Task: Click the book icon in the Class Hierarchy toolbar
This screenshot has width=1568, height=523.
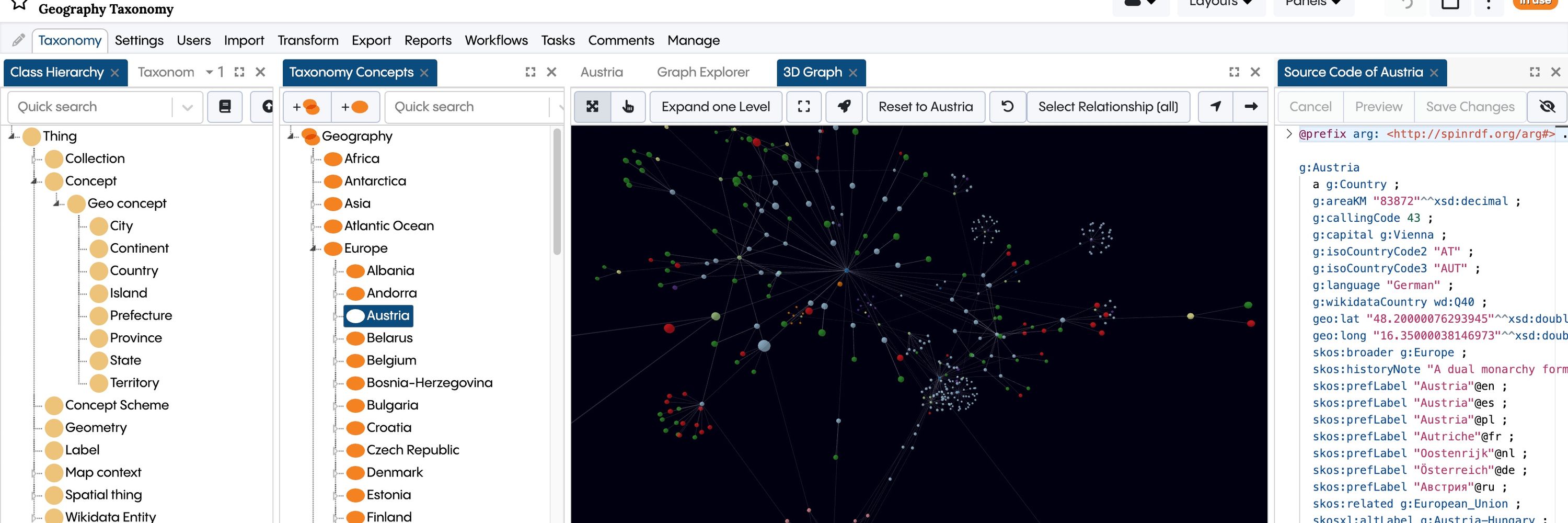Action: tap(225, 107)
